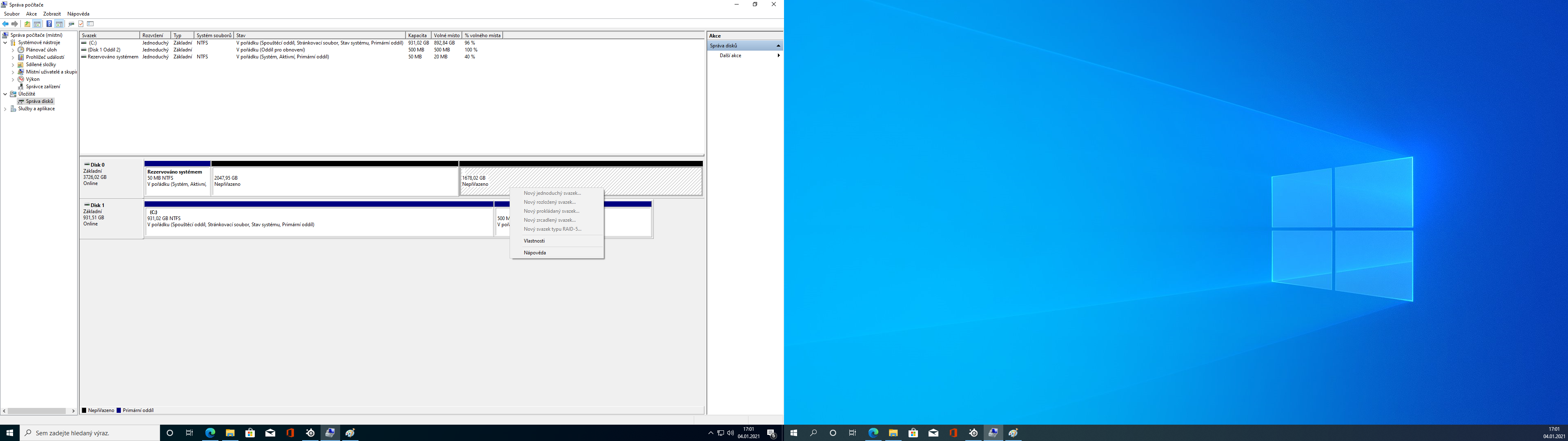Toggle Show/Hide Console Tree toolbar icon
Screen dimensions: 1568x441
click(37, 24)
